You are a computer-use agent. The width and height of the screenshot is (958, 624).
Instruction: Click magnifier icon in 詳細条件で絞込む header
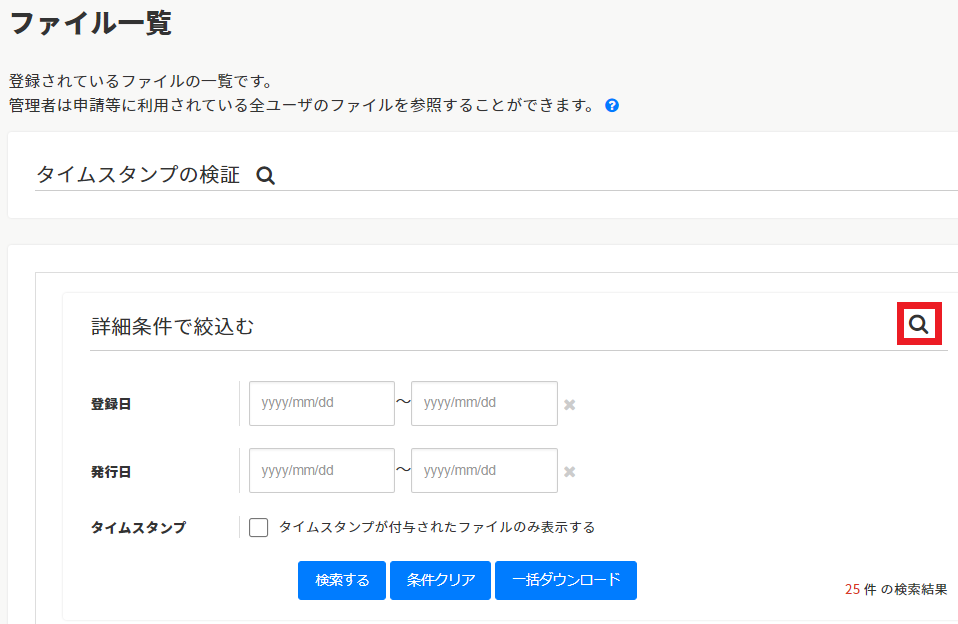pos(918,324)
